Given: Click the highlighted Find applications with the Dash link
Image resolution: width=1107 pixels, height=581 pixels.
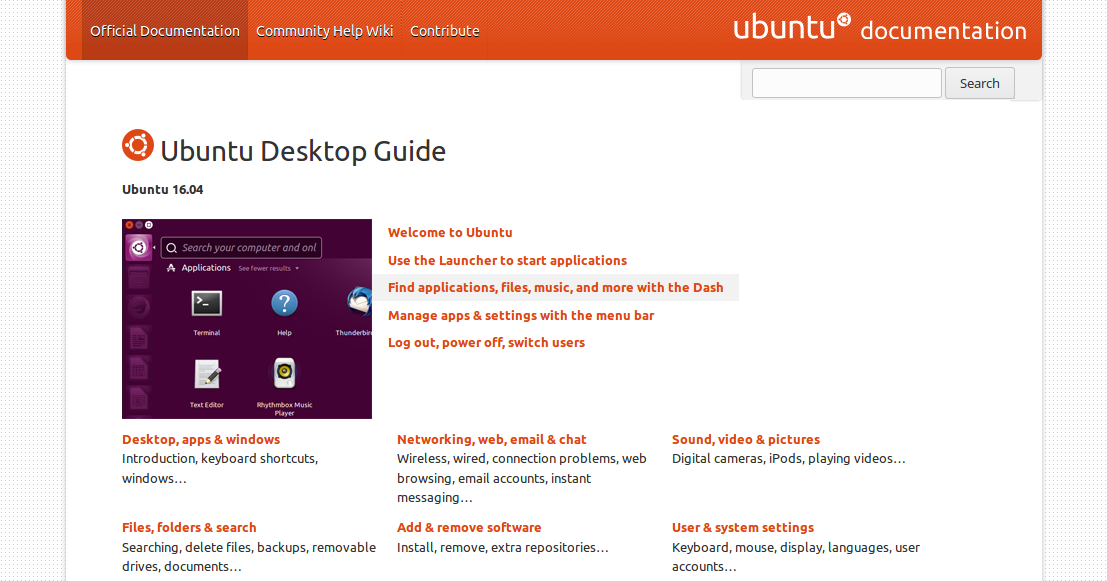Looking at the screenshot, I should coord(555,287).
